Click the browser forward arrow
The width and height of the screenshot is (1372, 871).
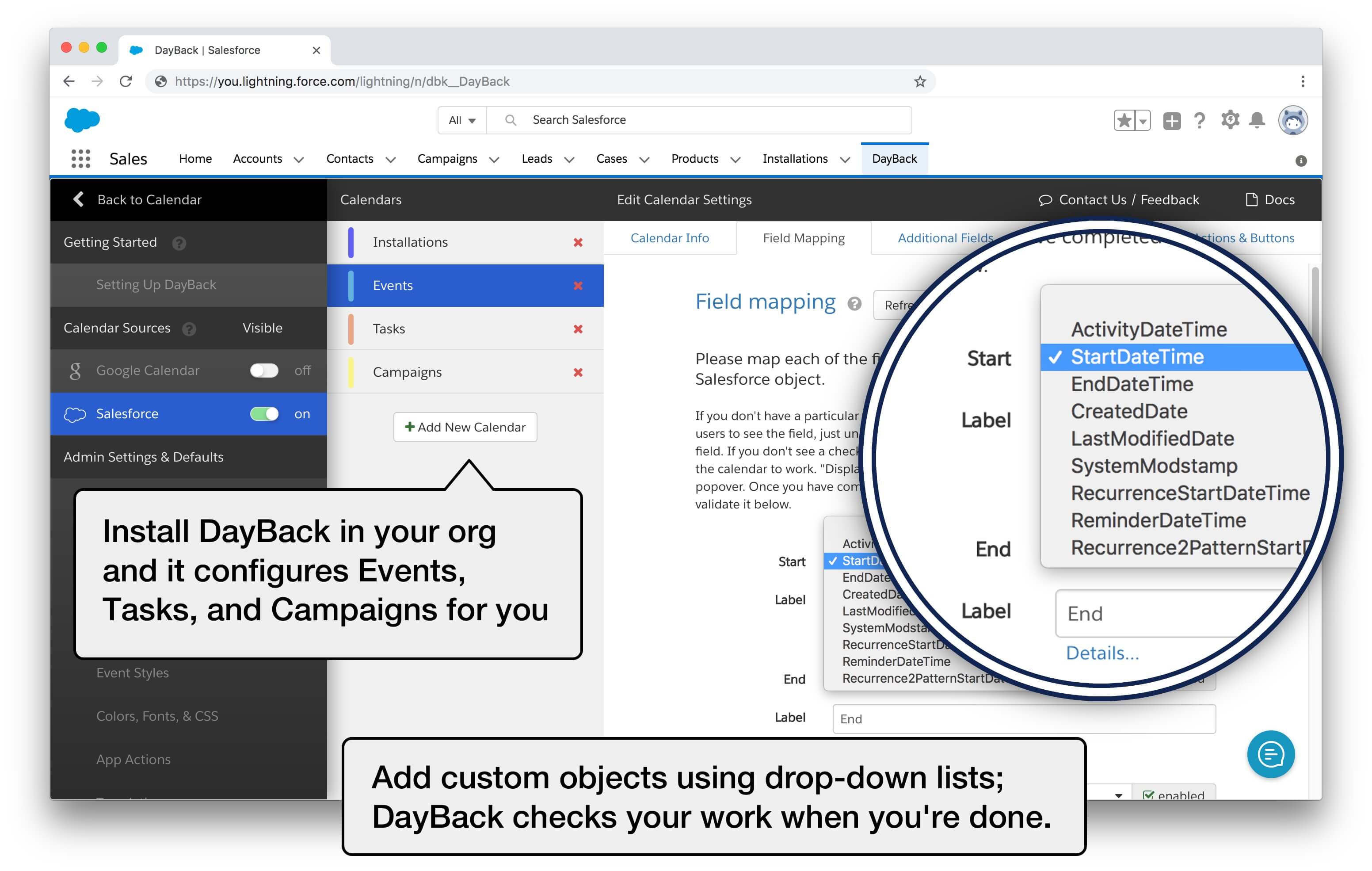coord(97,81)
